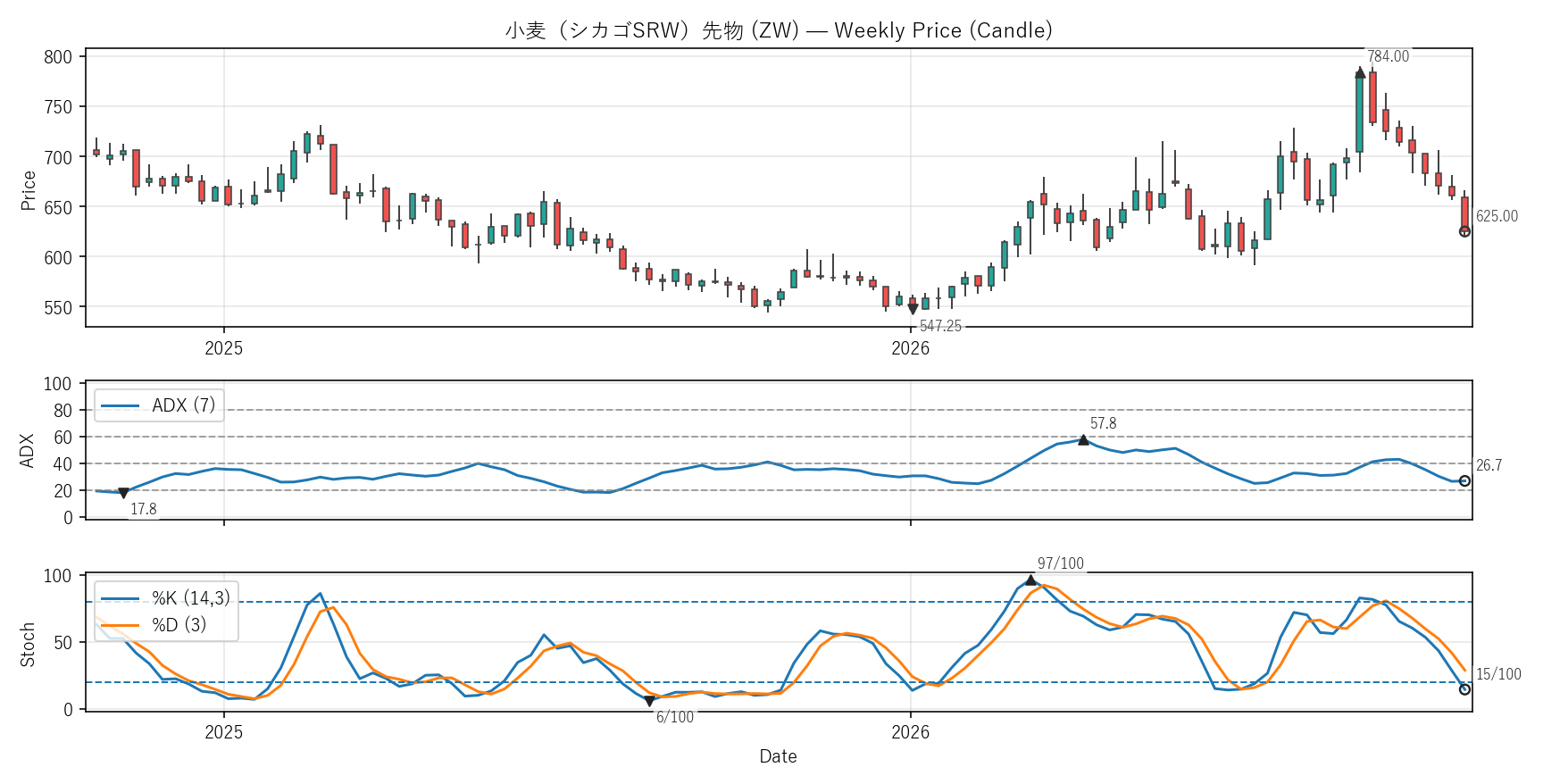Select the 17.8 ADX minimum annotation
The width and height of the screenshot is (1543, 784).
144,509
